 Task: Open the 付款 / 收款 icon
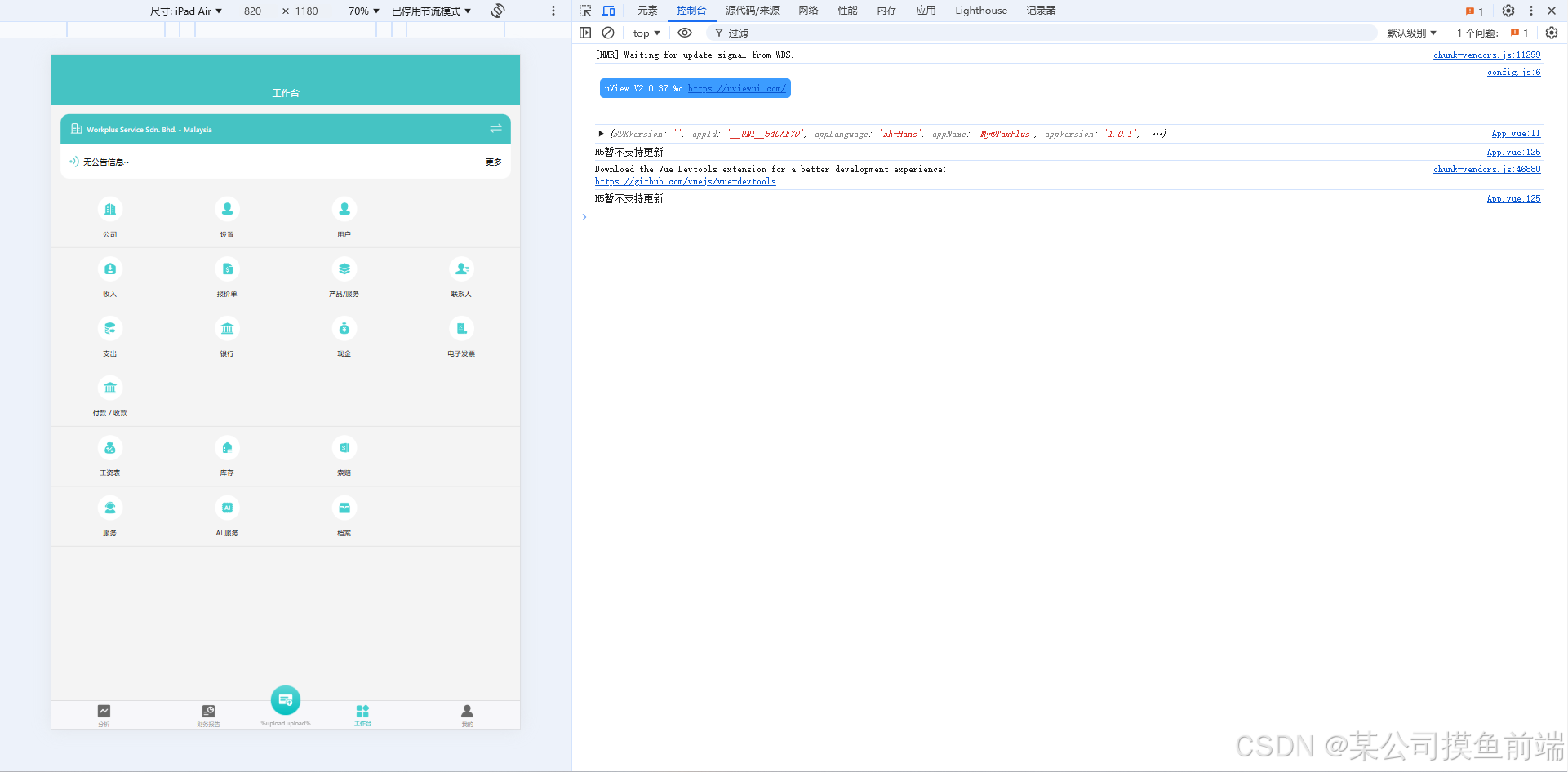click(110, 388)
